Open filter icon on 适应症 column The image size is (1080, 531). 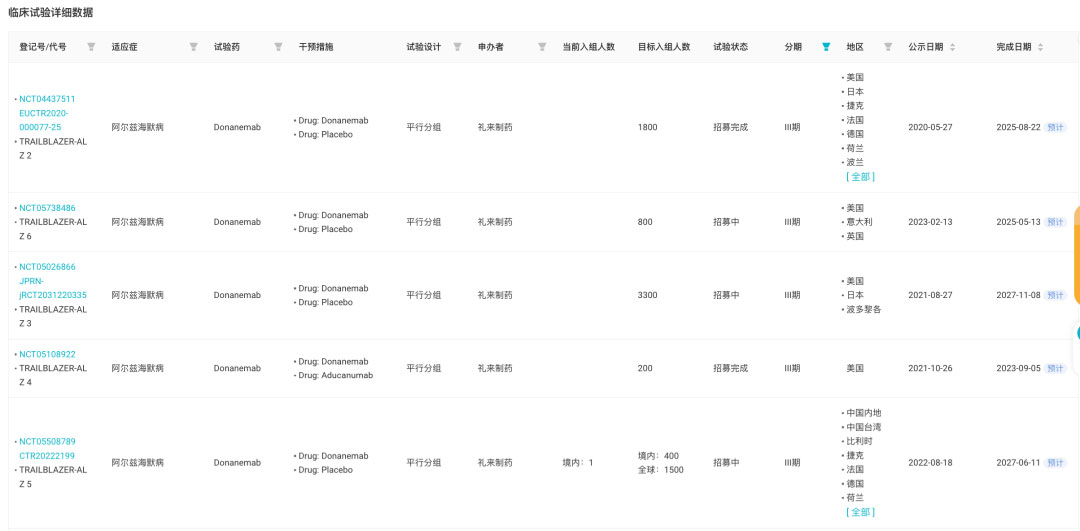coord(193,47)
